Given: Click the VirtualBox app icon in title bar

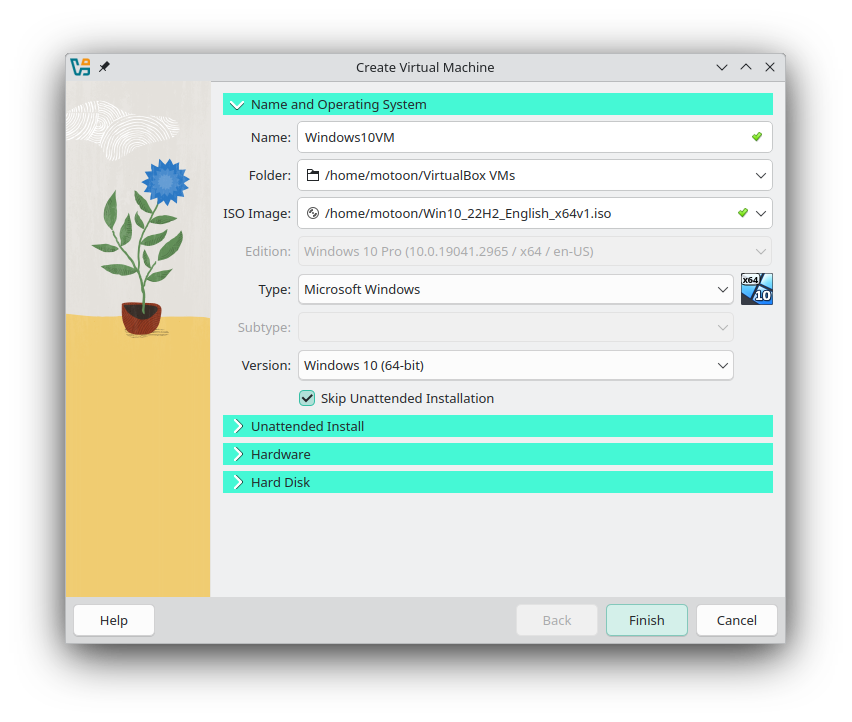Looking at the screenshot, I should pyautogui.click(x=80, y=67).
